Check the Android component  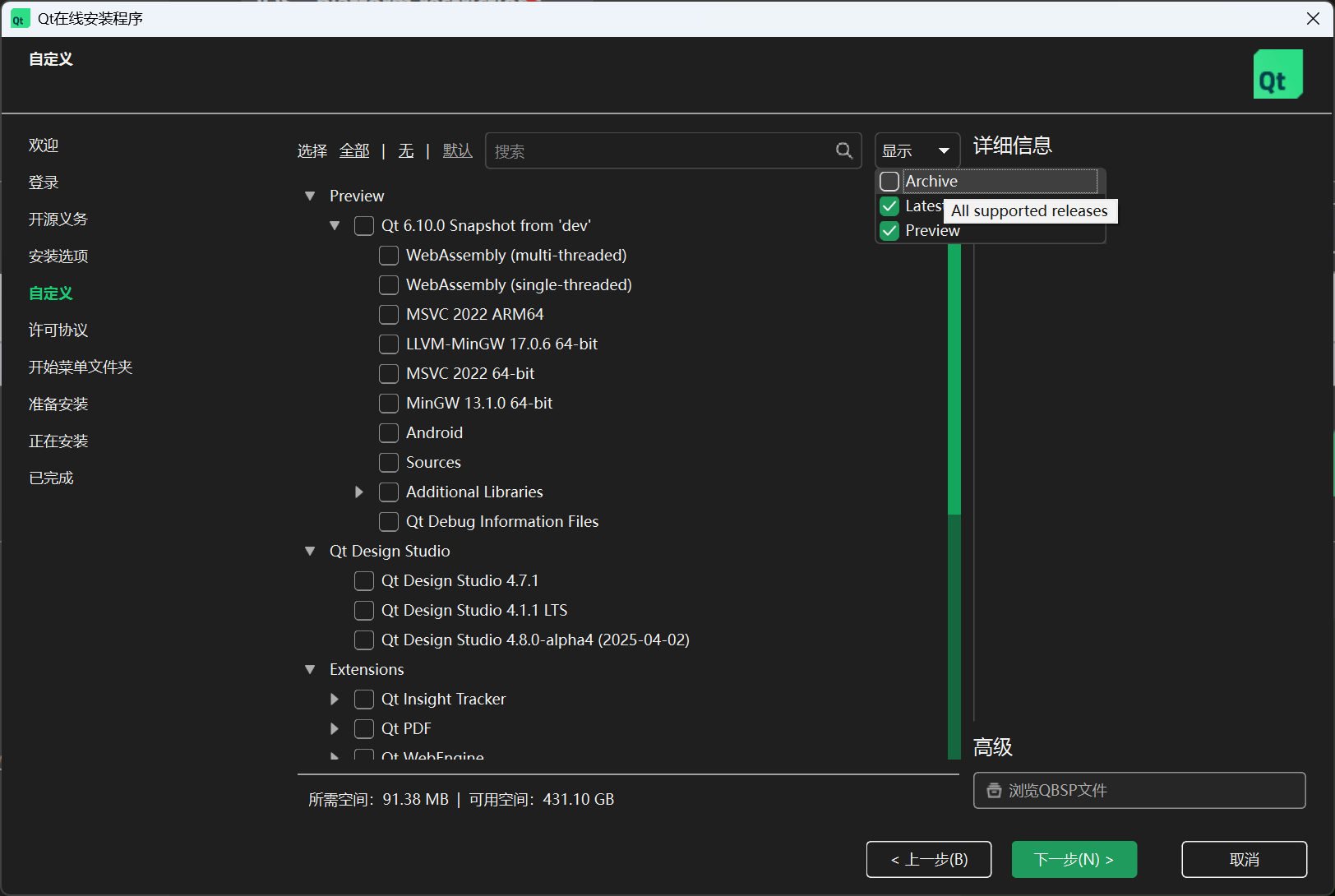click(389, 432)
